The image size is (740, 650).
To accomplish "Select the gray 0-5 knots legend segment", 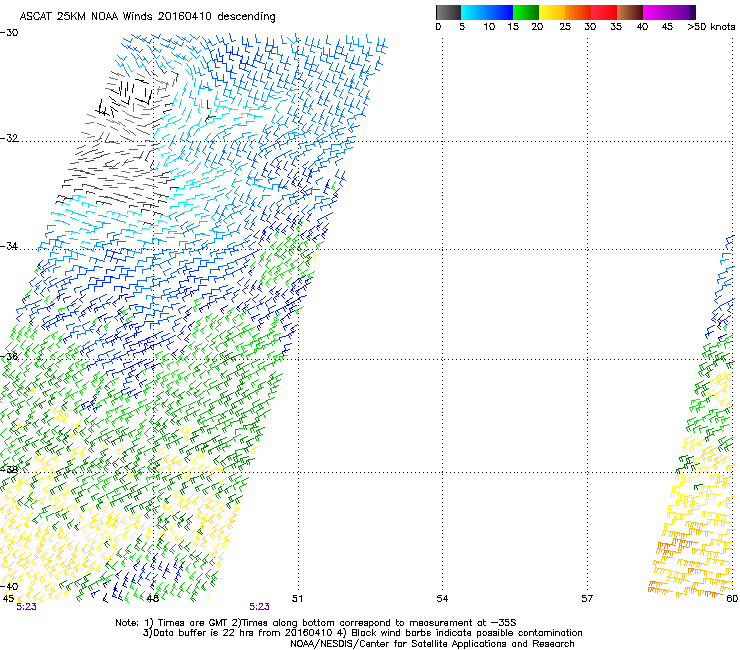I will pyautogui.click(x=448, y=12).
